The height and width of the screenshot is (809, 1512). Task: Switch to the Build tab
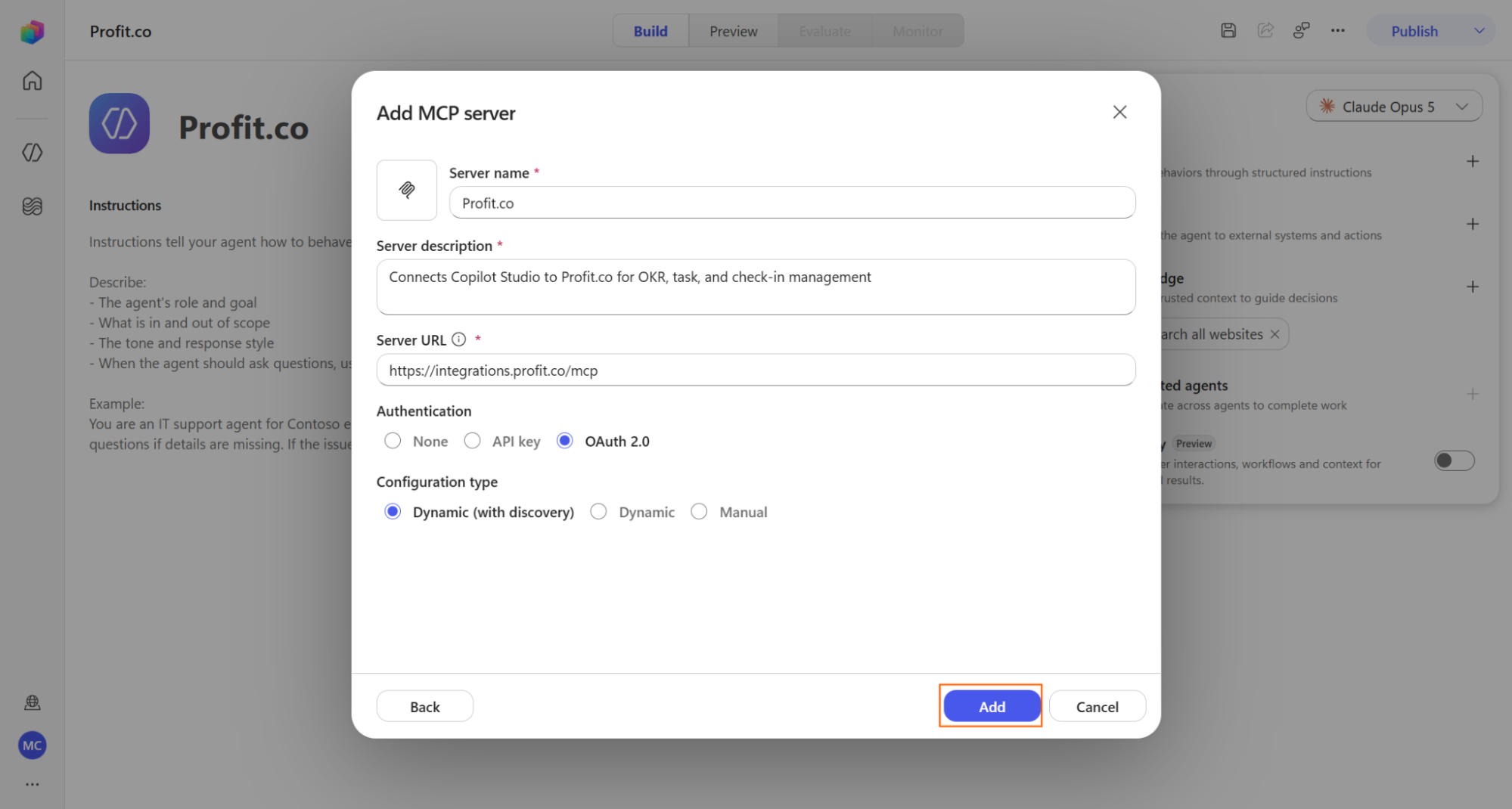click(x=650, y=31)
